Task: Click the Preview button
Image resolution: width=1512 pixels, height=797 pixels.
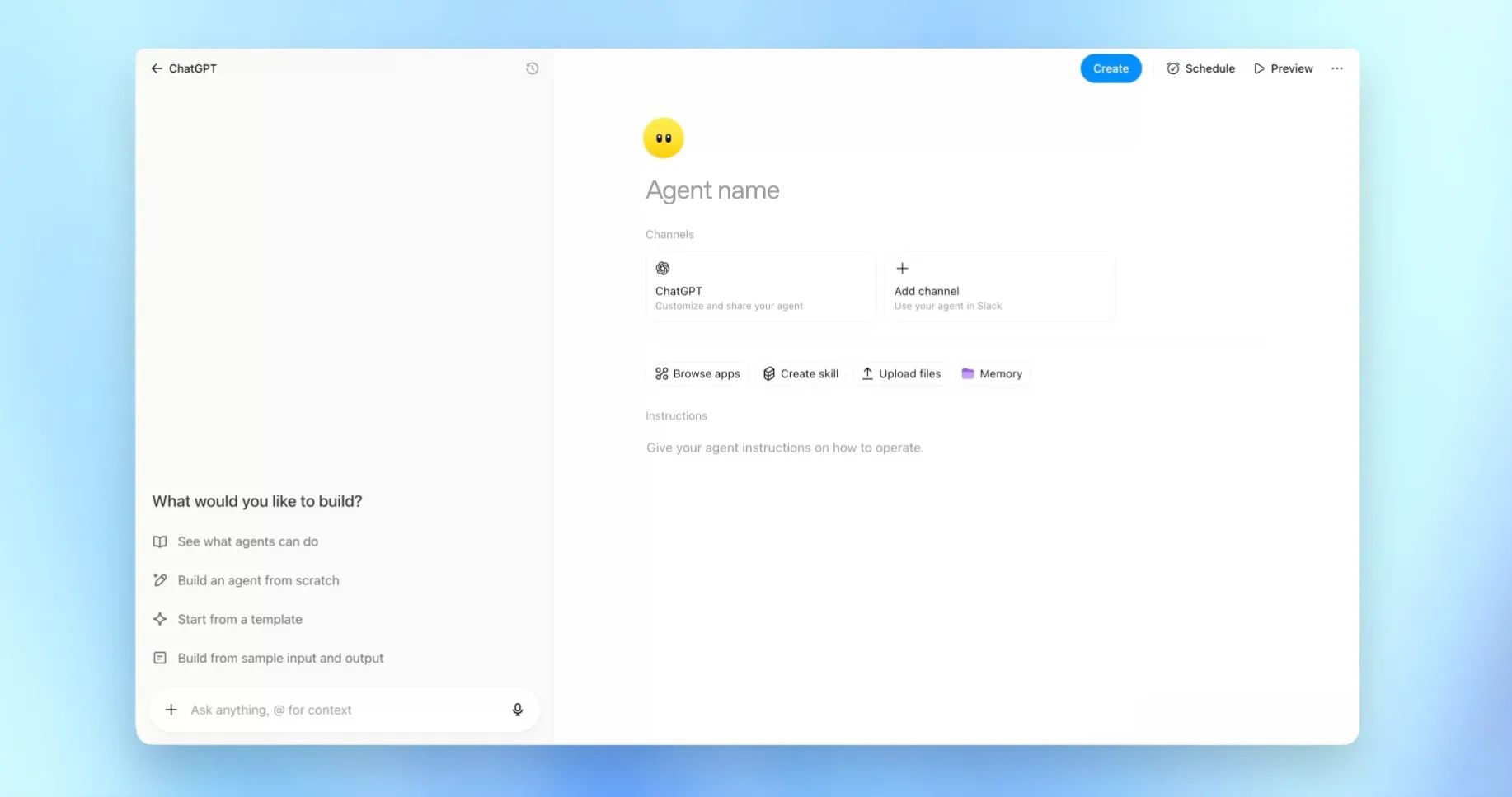Action: [1284, 68]
